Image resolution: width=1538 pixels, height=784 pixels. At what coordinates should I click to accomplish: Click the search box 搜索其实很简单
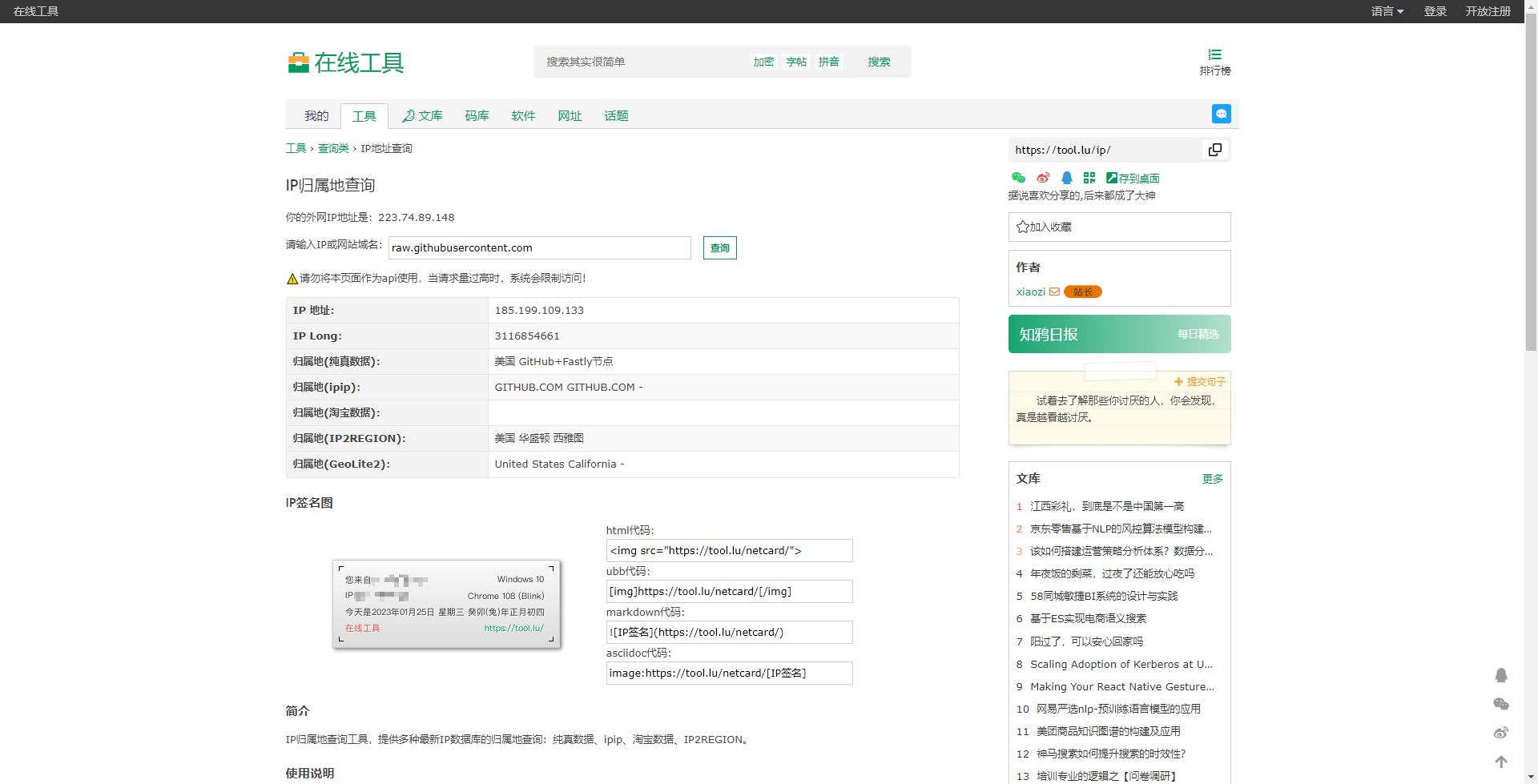tap(641, 62)
